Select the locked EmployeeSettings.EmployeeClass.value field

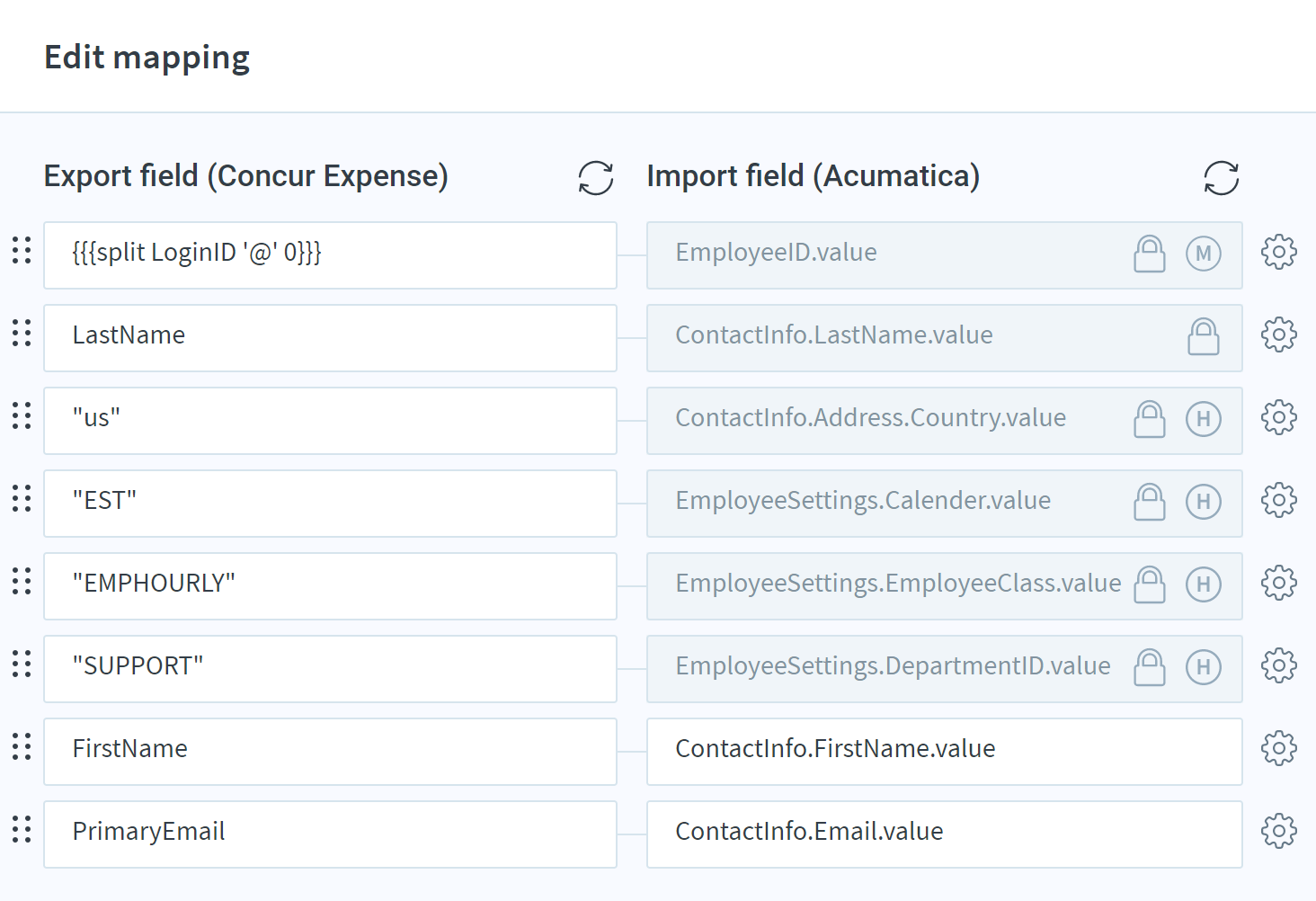pos(945,586)
